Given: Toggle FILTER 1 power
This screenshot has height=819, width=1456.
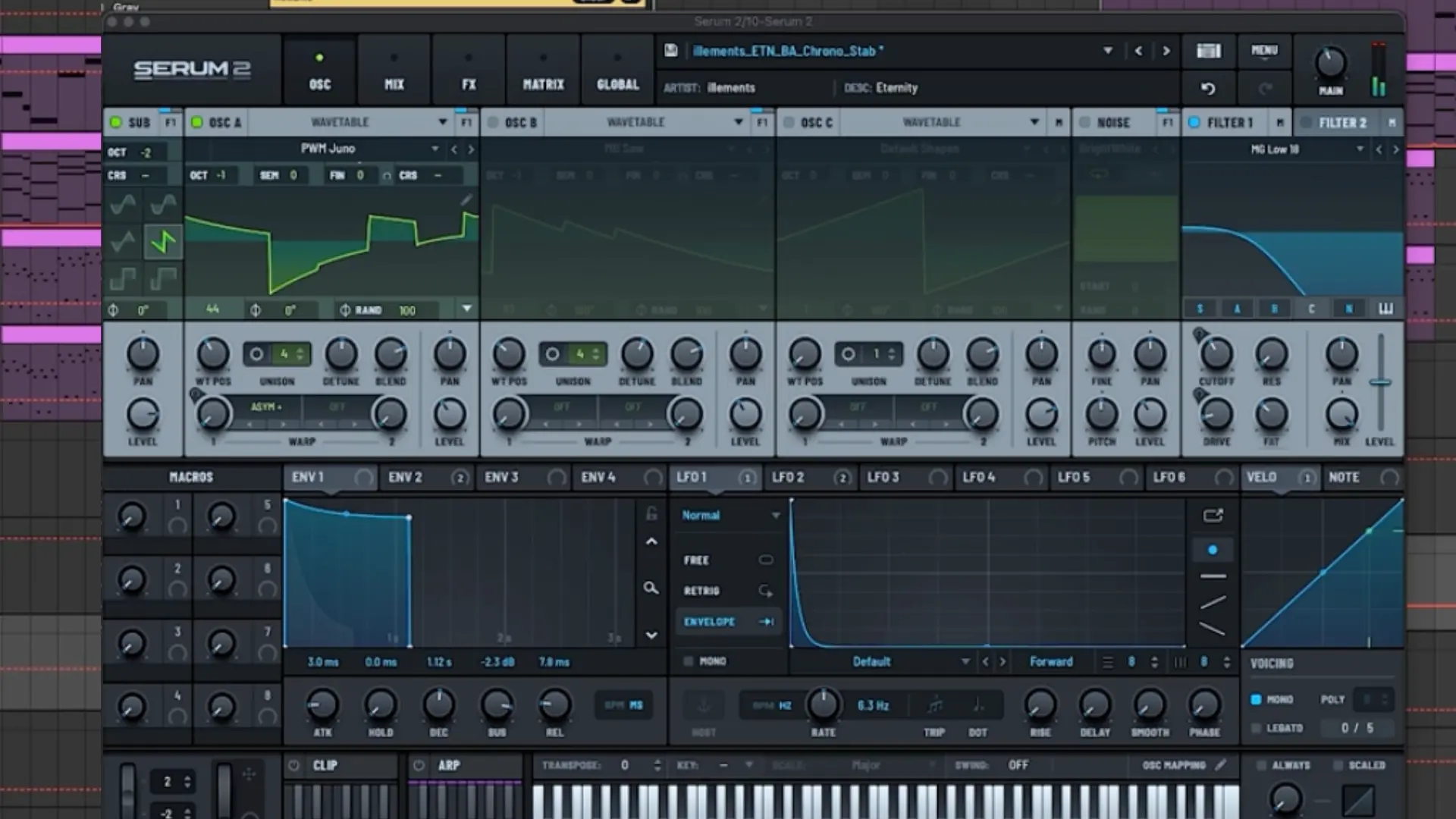Looking at the screenshot, I should click(x=1194, y=122).
